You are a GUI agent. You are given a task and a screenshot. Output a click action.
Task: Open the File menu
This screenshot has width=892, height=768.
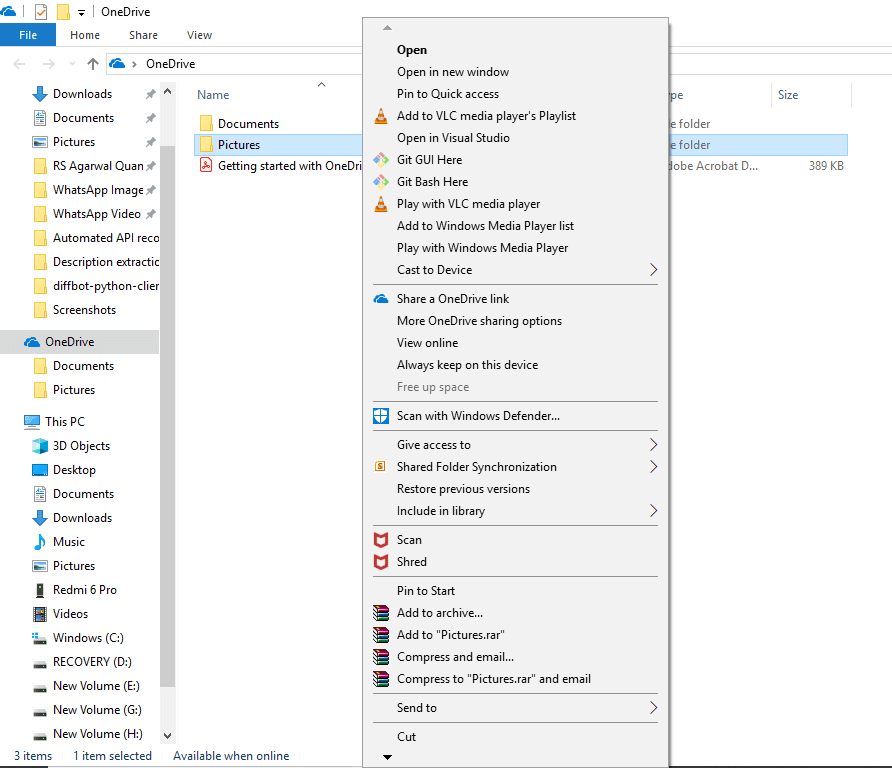[x=28, y=34]
